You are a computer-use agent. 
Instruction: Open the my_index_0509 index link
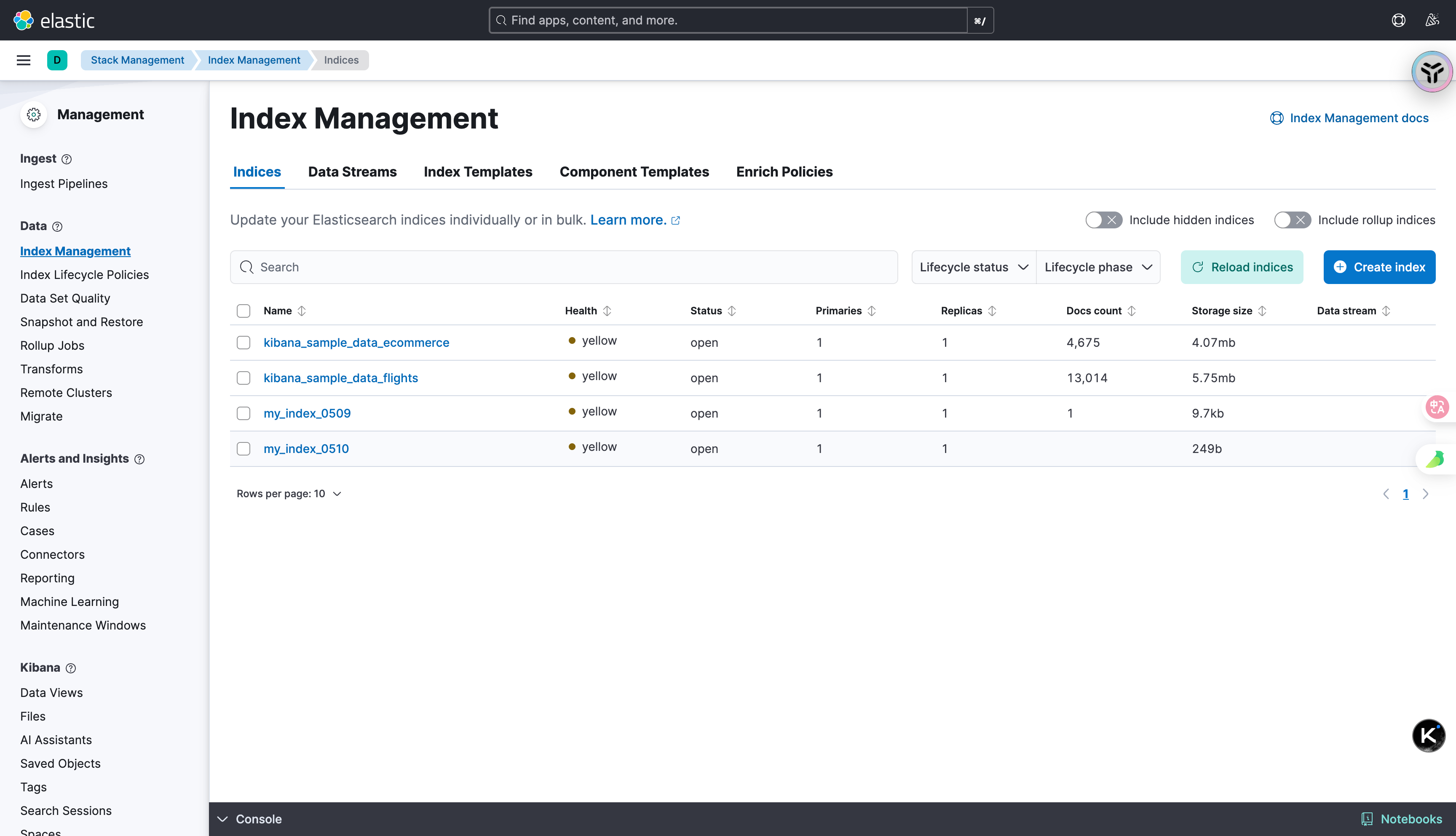(x=307, y=413)
